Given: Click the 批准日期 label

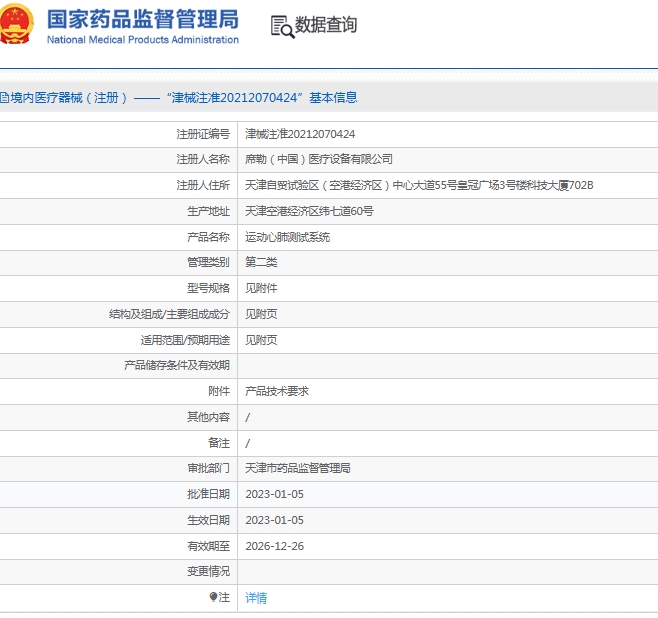Looking at the screenshot, I should pyautogui.click(x=209, y=494).
